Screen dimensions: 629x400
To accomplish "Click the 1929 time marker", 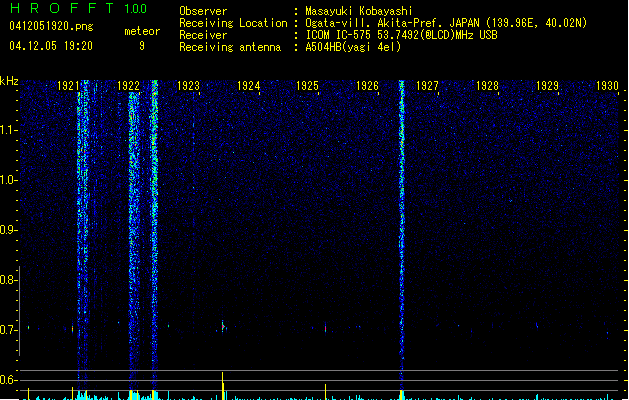I will point(547,86).
